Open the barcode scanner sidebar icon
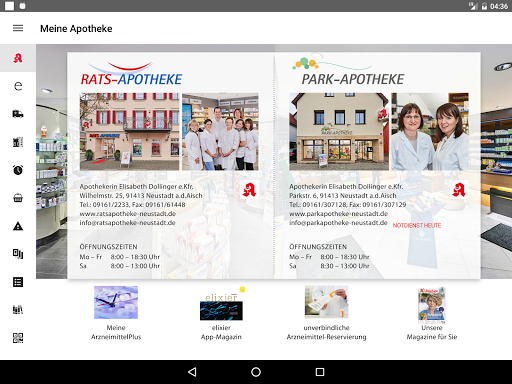 [x=18, y=254]
